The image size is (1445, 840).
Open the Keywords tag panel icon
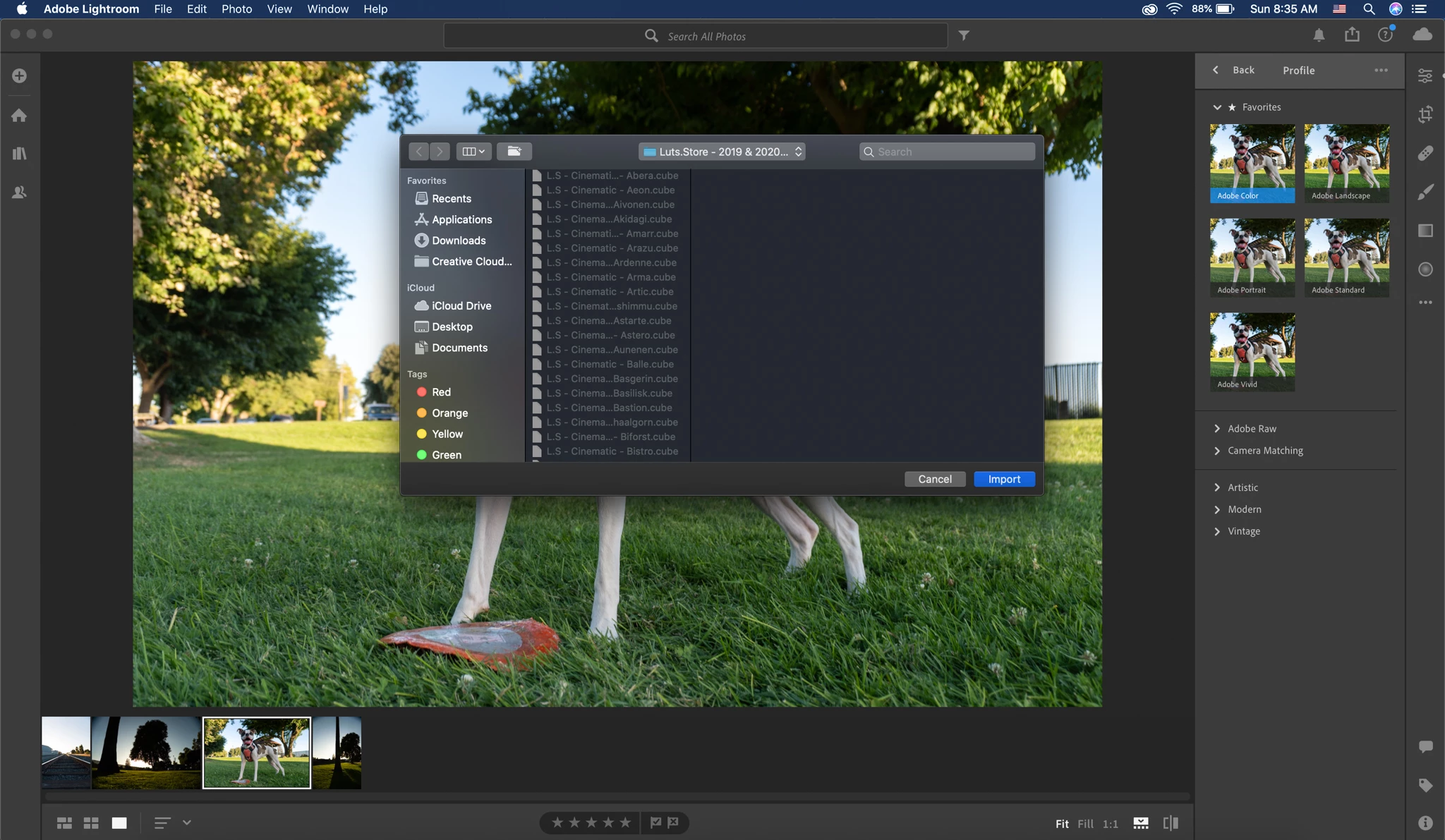point(1425,785)
